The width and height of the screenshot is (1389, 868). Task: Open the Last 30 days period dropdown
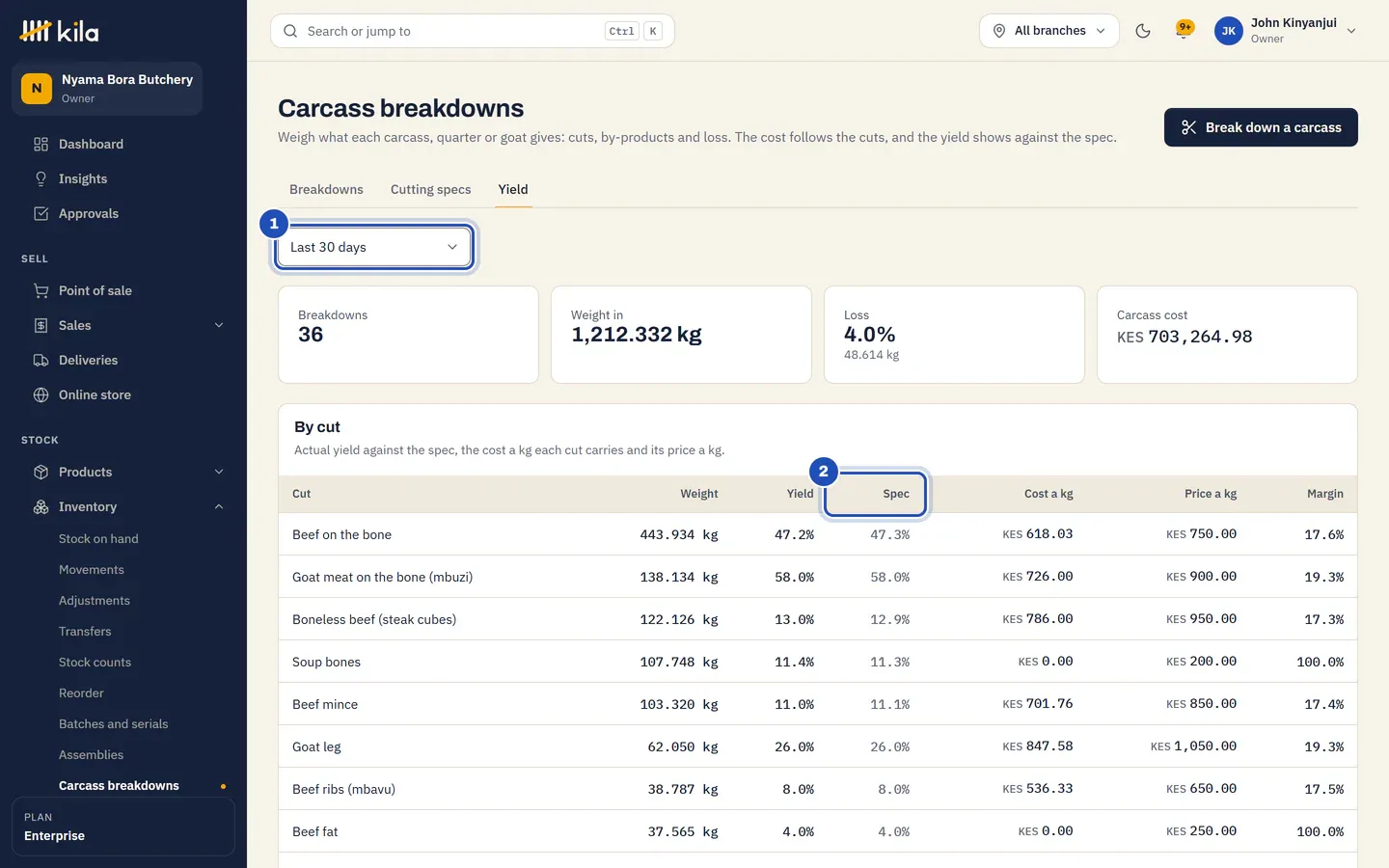374,247
